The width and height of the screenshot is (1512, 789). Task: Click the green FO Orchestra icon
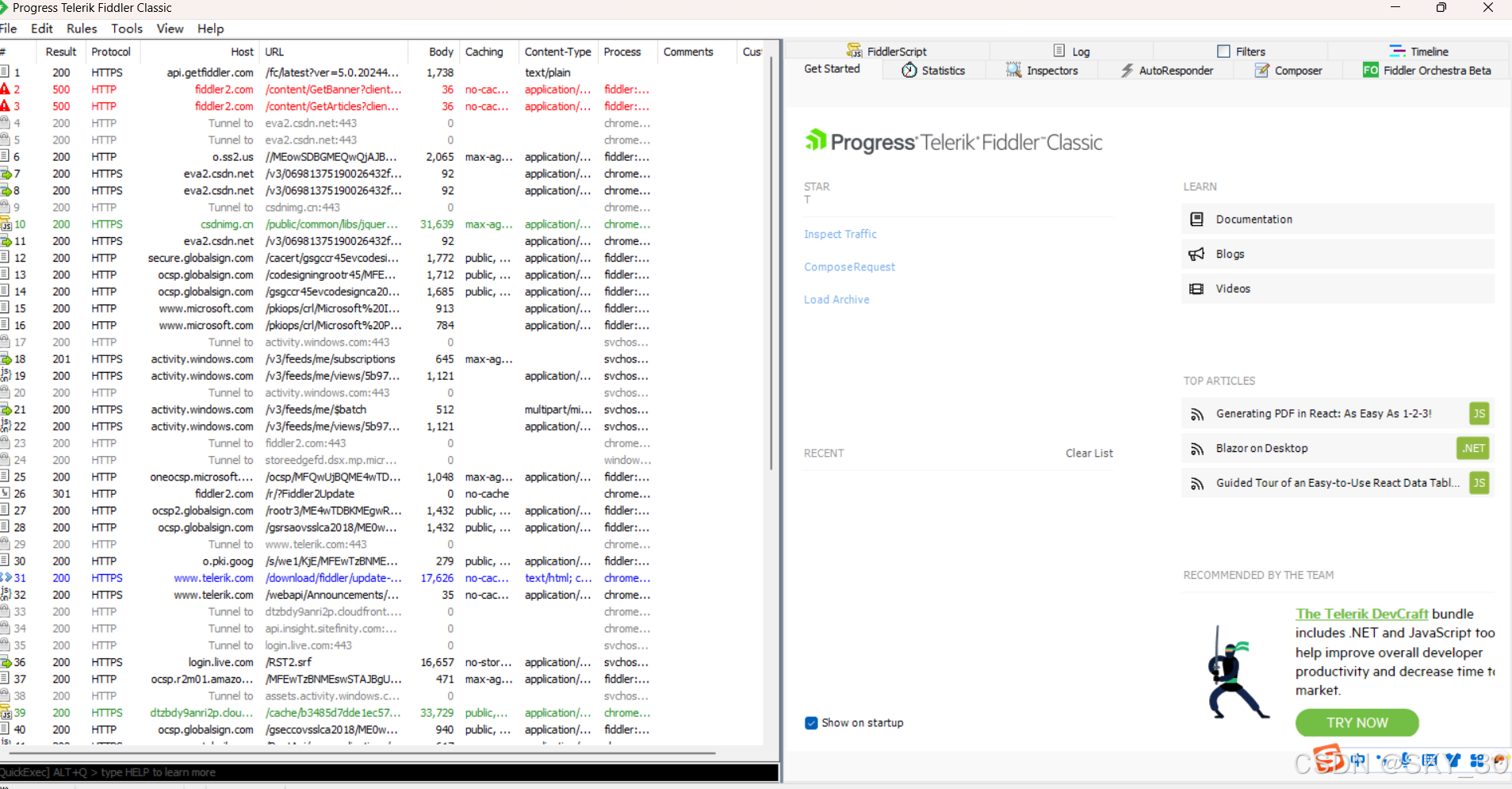point(1370,70)
